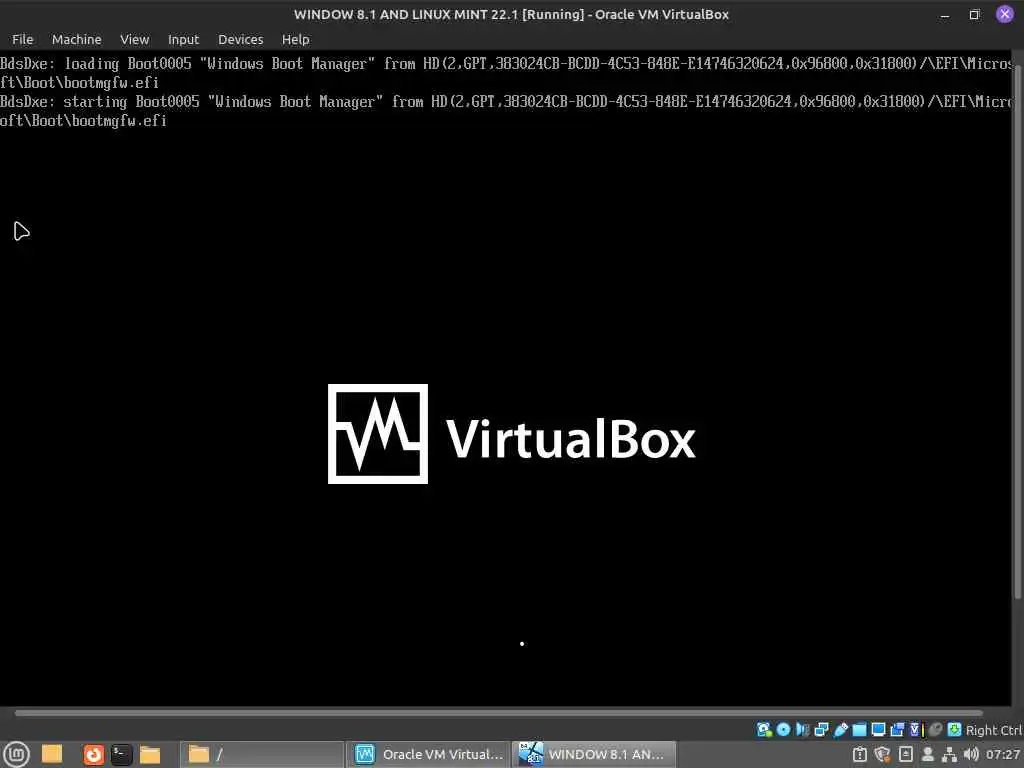Click the display status icon
This screenshot has width=1024, height=768.
click(878, 729)
